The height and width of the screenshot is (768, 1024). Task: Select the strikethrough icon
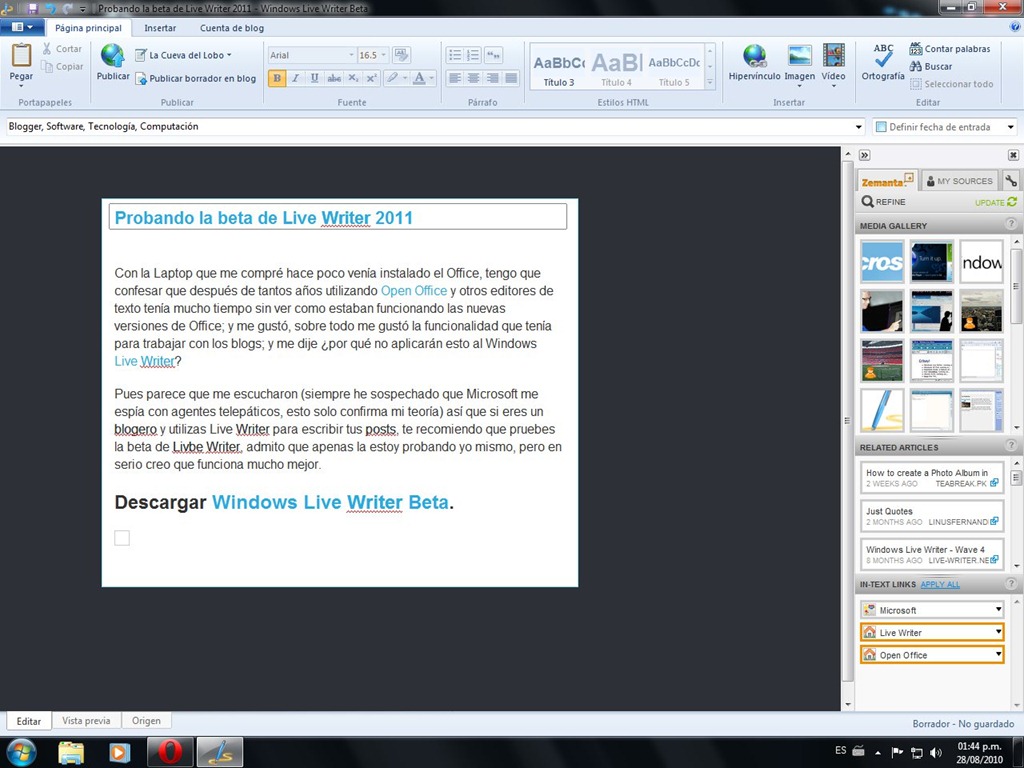click(335, 78)
